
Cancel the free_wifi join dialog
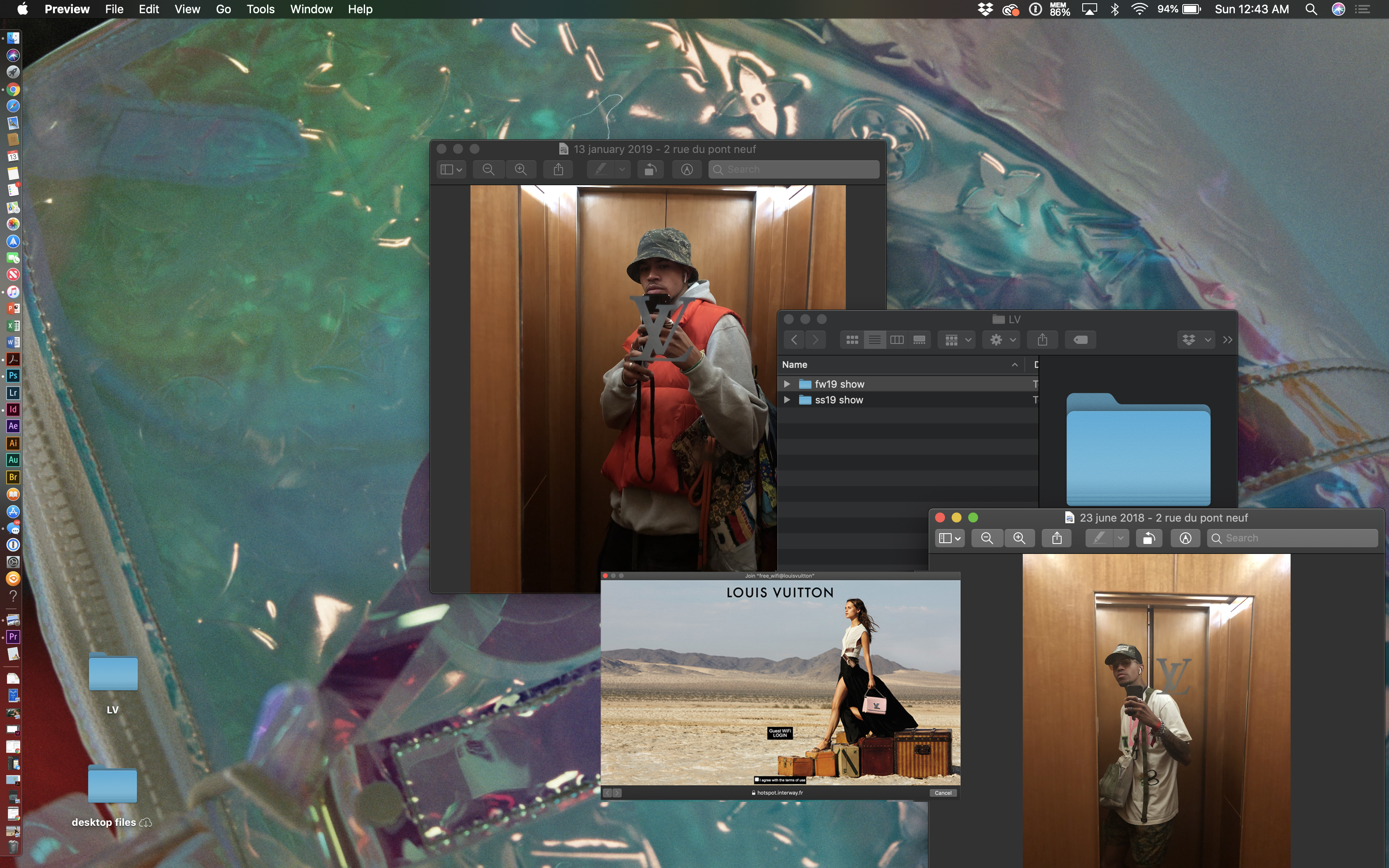click(943, 793)
